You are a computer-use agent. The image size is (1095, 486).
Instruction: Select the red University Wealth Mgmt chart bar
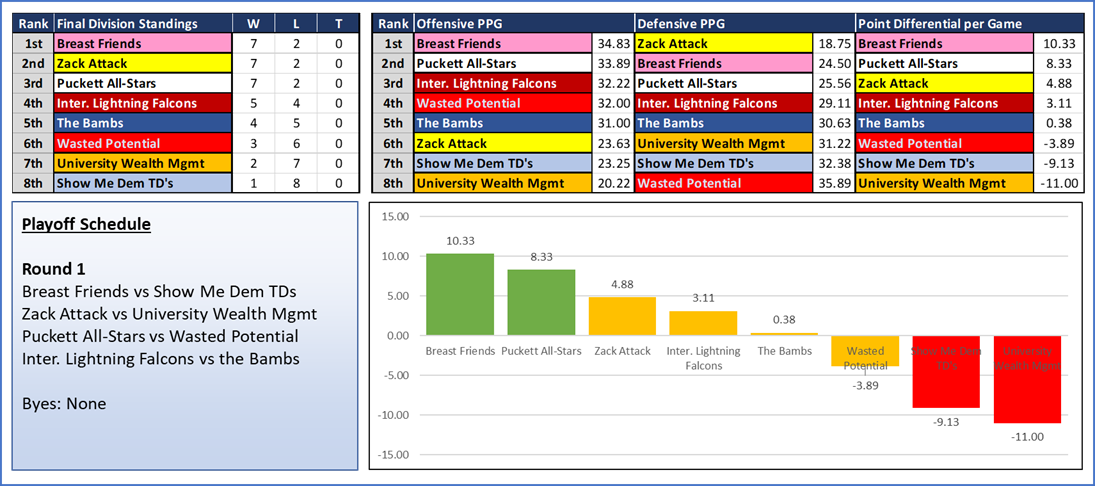(1025, 379)
